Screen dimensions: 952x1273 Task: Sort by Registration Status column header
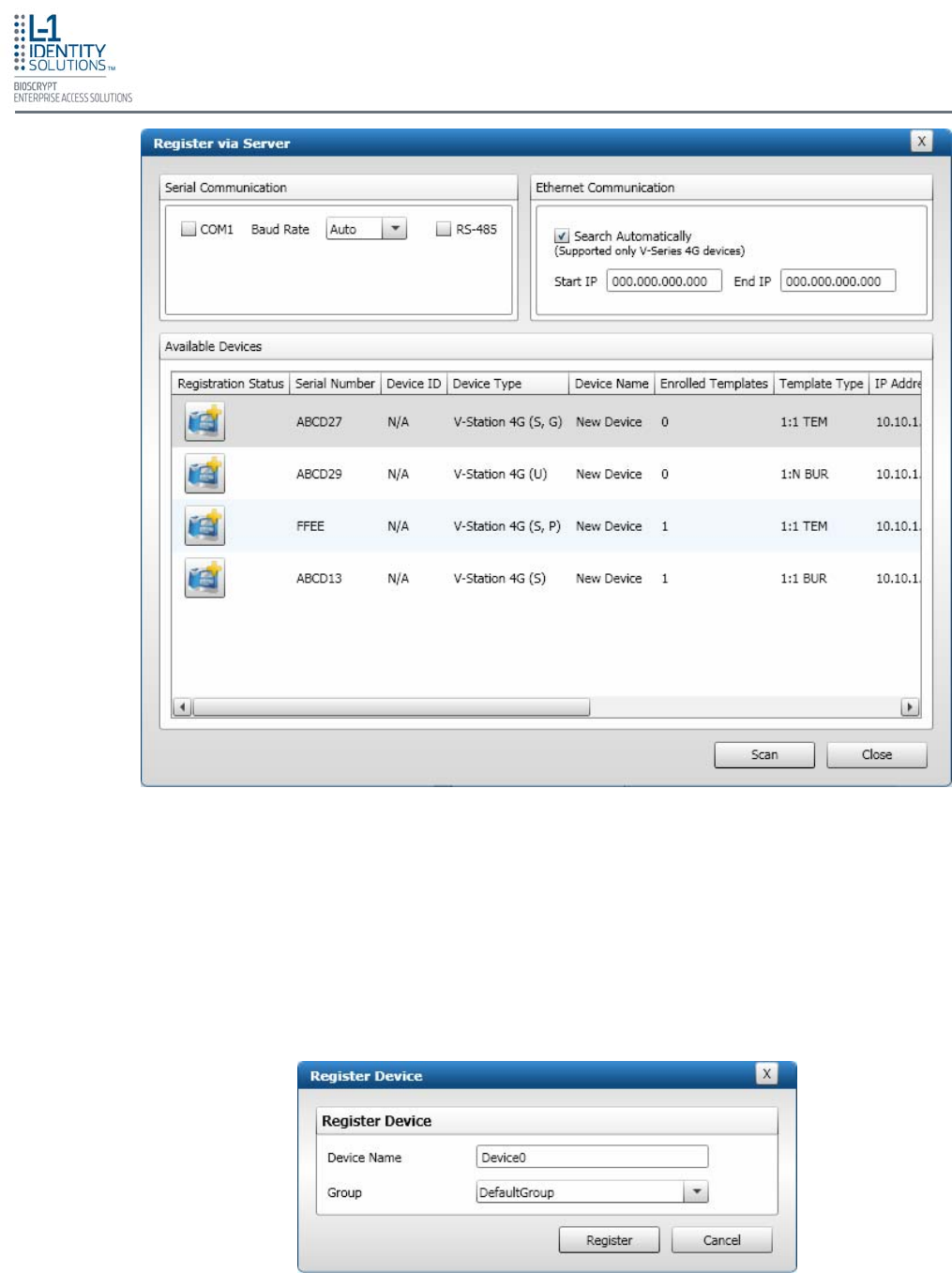pos(231,384)
